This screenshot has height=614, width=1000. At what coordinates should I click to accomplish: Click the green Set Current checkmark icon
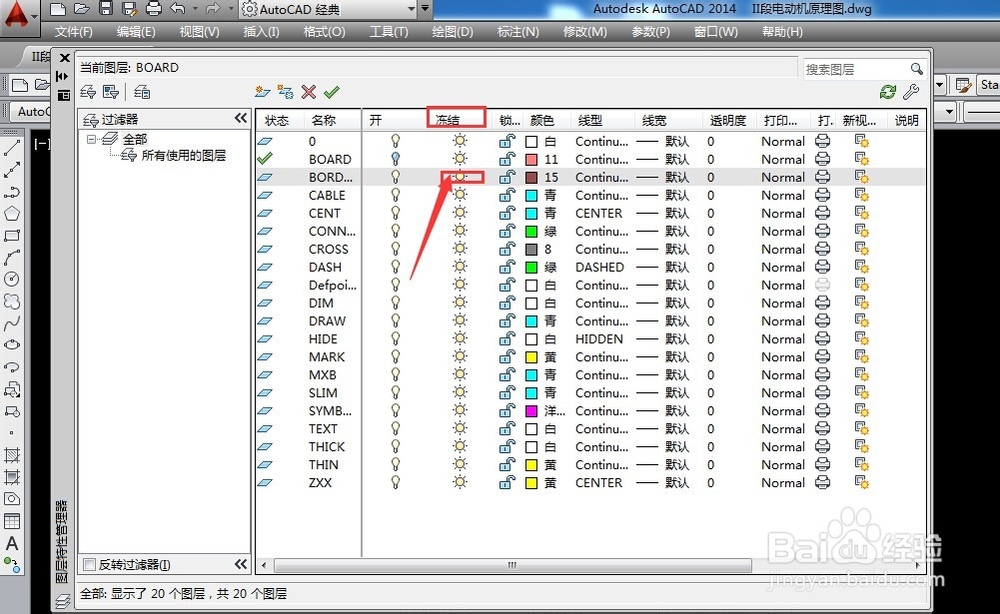point(332,92)
